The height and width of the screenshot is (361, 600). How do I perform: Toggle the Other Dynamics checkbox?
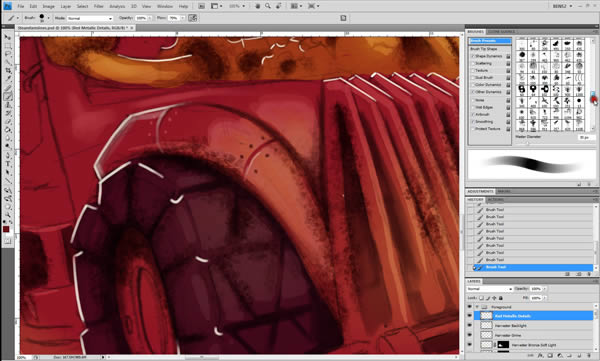473,92
